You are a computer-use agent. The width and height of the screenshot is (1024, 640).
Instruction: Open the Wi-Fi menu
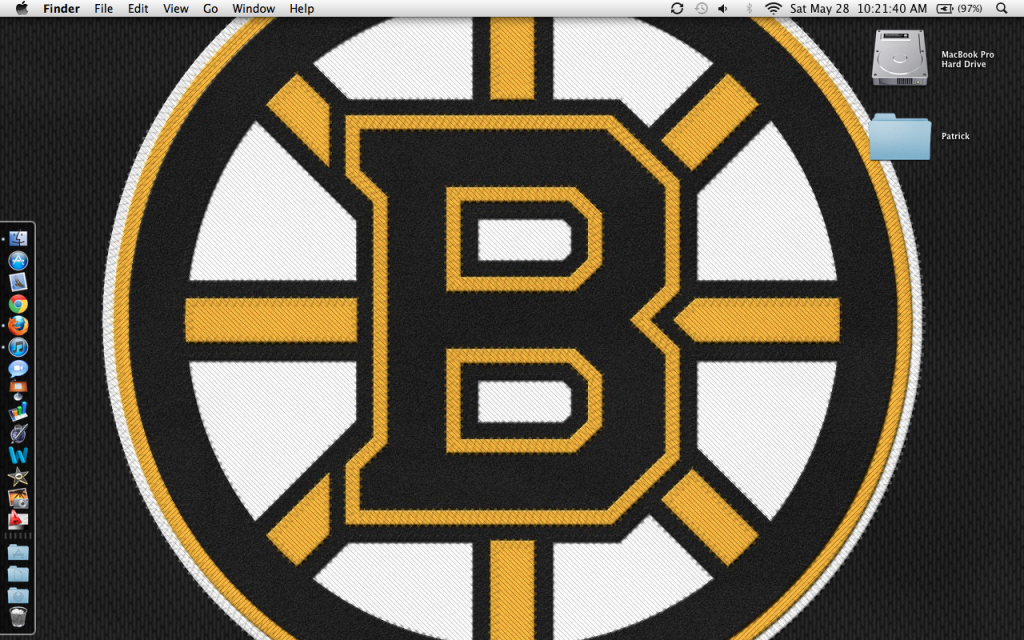pyautogui.click(x=773, y=8)
